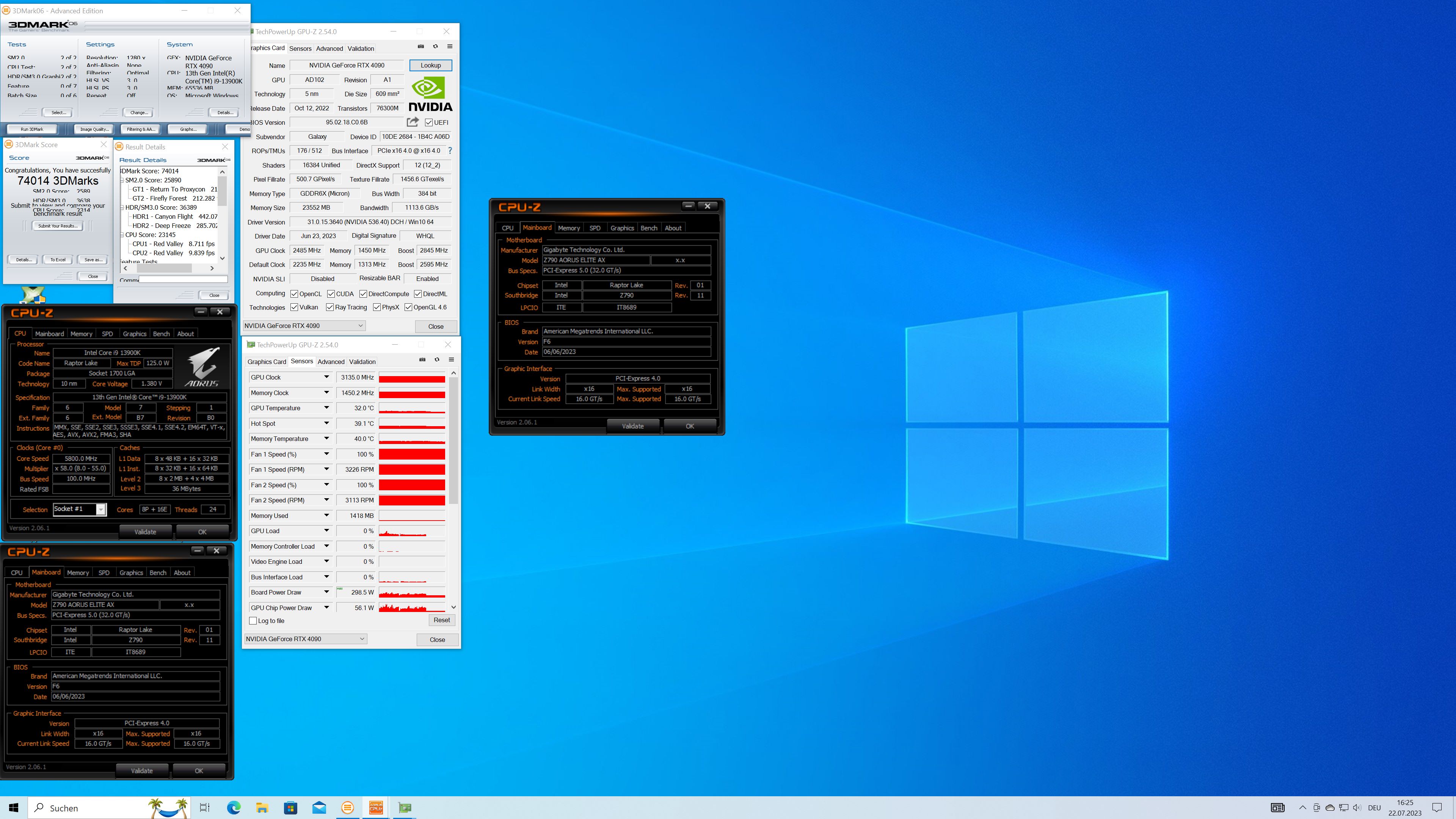The image size is (1456, 819).
Task: Open GPU Temperature sensor dropdown
Action: (326, 408)
